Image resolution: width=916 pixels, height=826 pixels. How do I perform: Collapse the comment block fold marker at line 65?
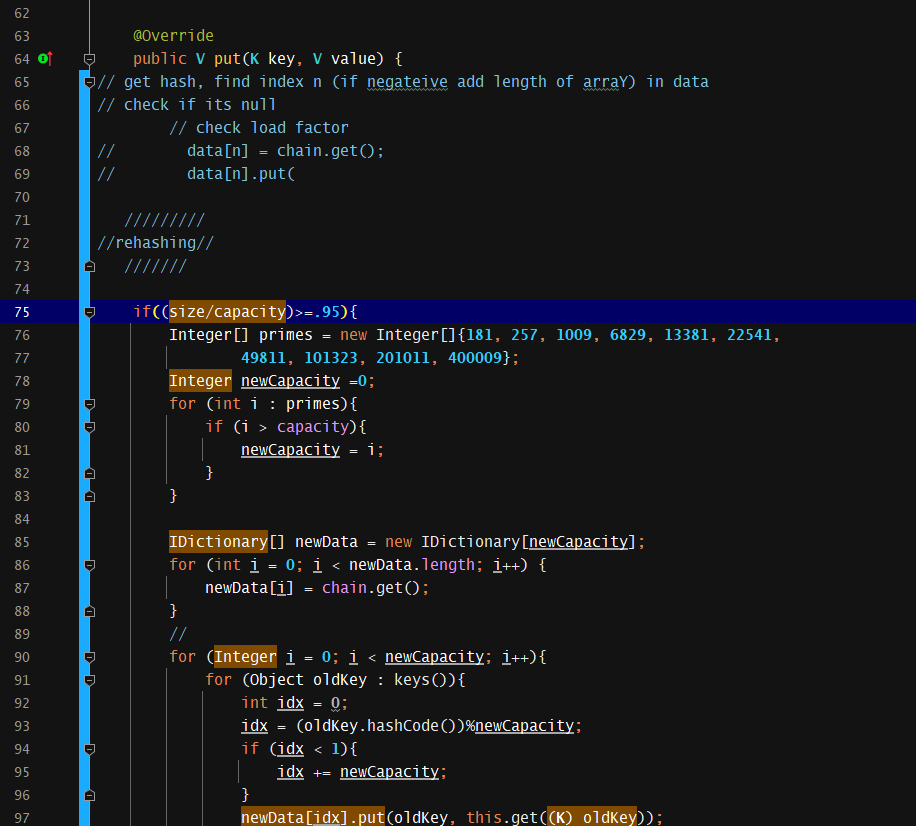point(89,82)
